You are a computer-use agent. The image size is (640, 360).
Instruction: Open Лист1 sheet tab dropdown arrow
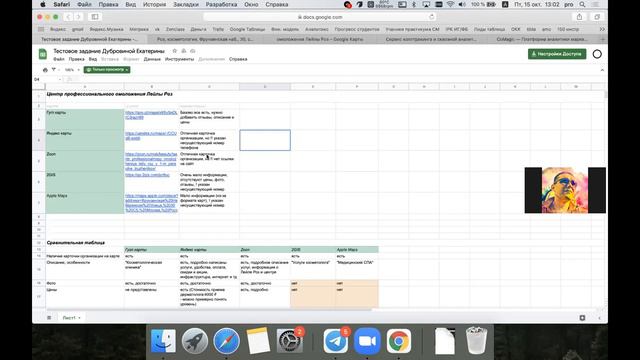point(80,318)
